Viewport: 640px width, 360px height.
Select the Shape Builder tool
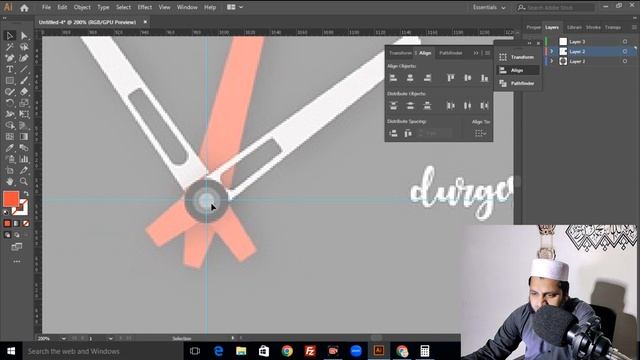[10, 125]
